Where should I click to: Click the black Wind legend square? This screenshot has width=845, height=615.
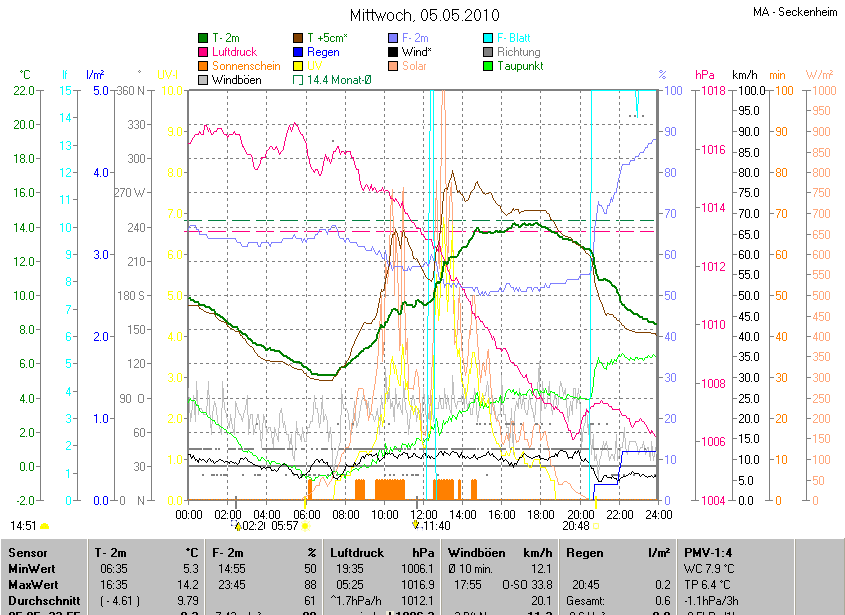click(393, 52)
